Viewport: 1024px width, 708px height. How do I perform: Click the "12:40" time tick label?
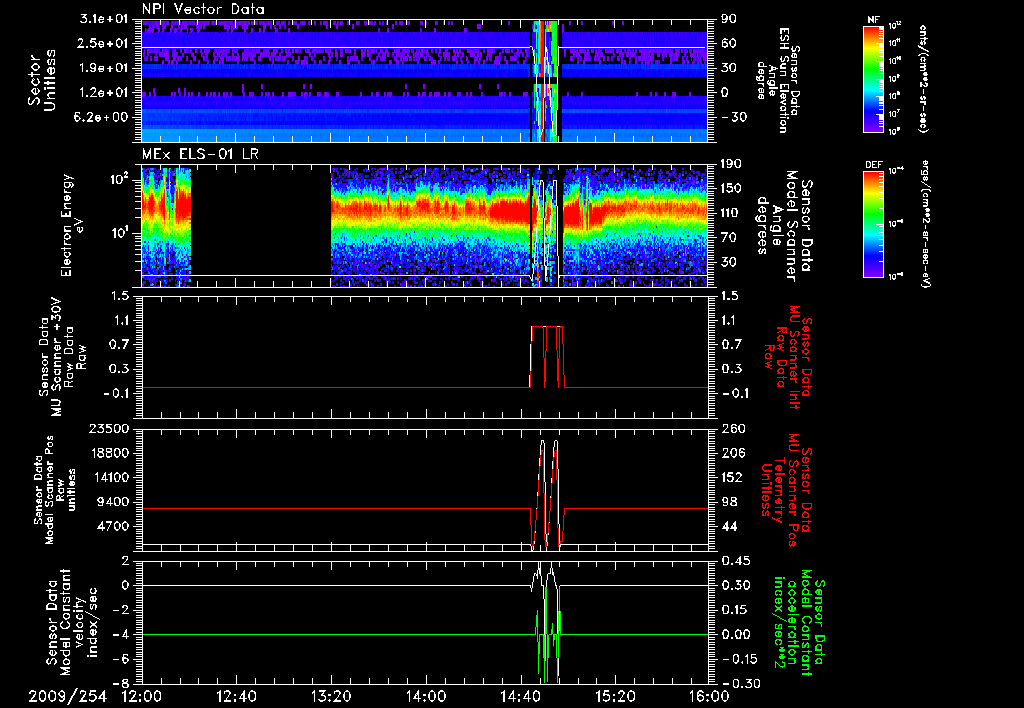point(236,696)
